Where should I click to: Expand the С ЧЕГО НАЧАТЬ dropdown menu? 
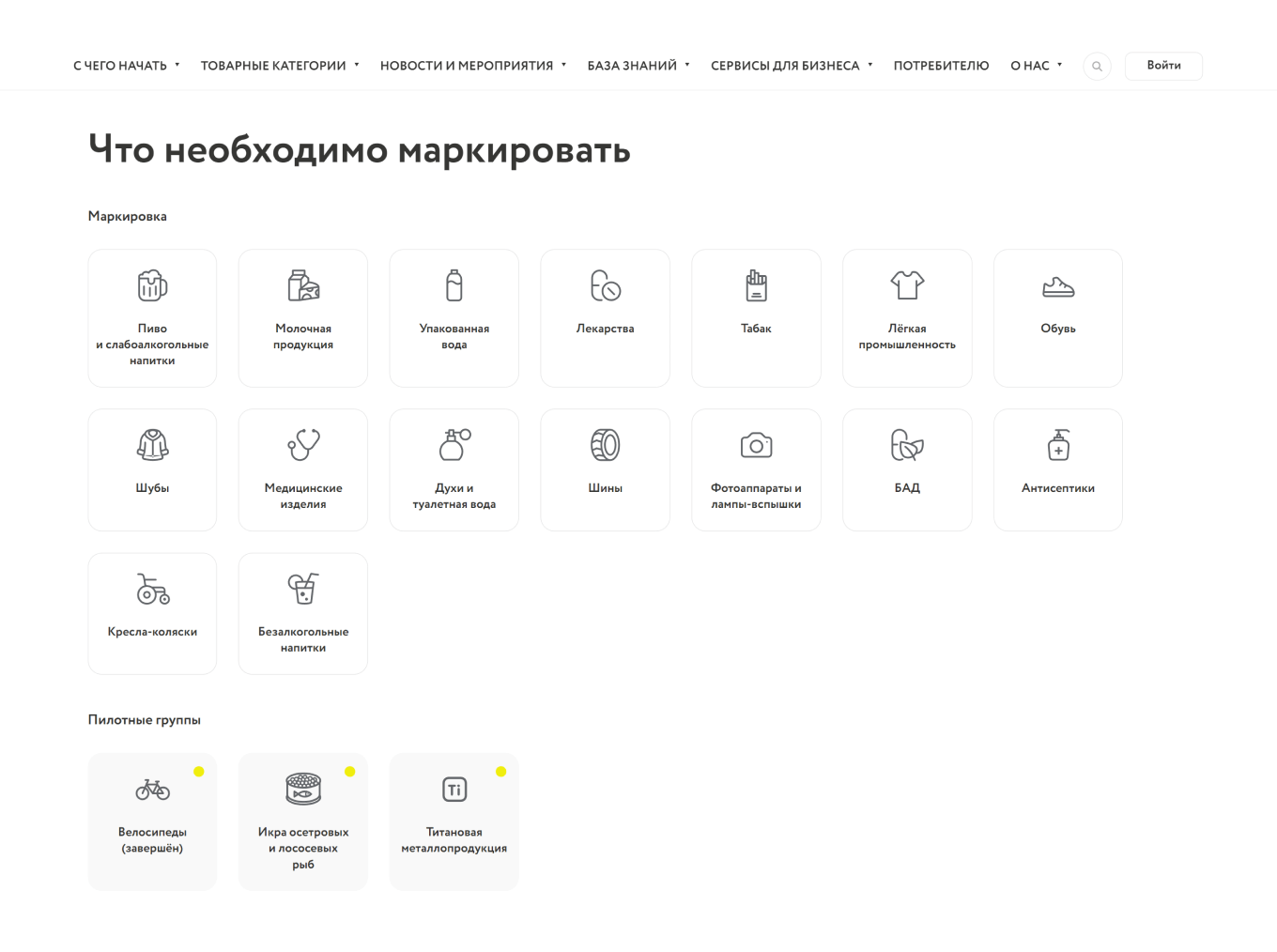[x=126, y=66]
